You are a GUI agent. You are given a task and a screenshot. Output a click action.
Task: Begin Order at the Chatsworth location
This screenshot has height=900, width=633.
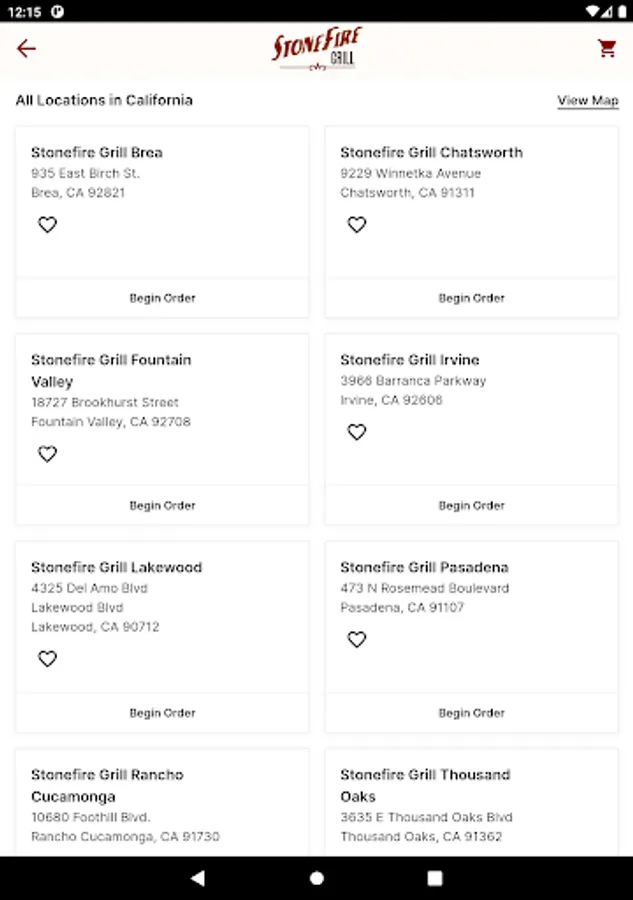[x=471, y=298]
